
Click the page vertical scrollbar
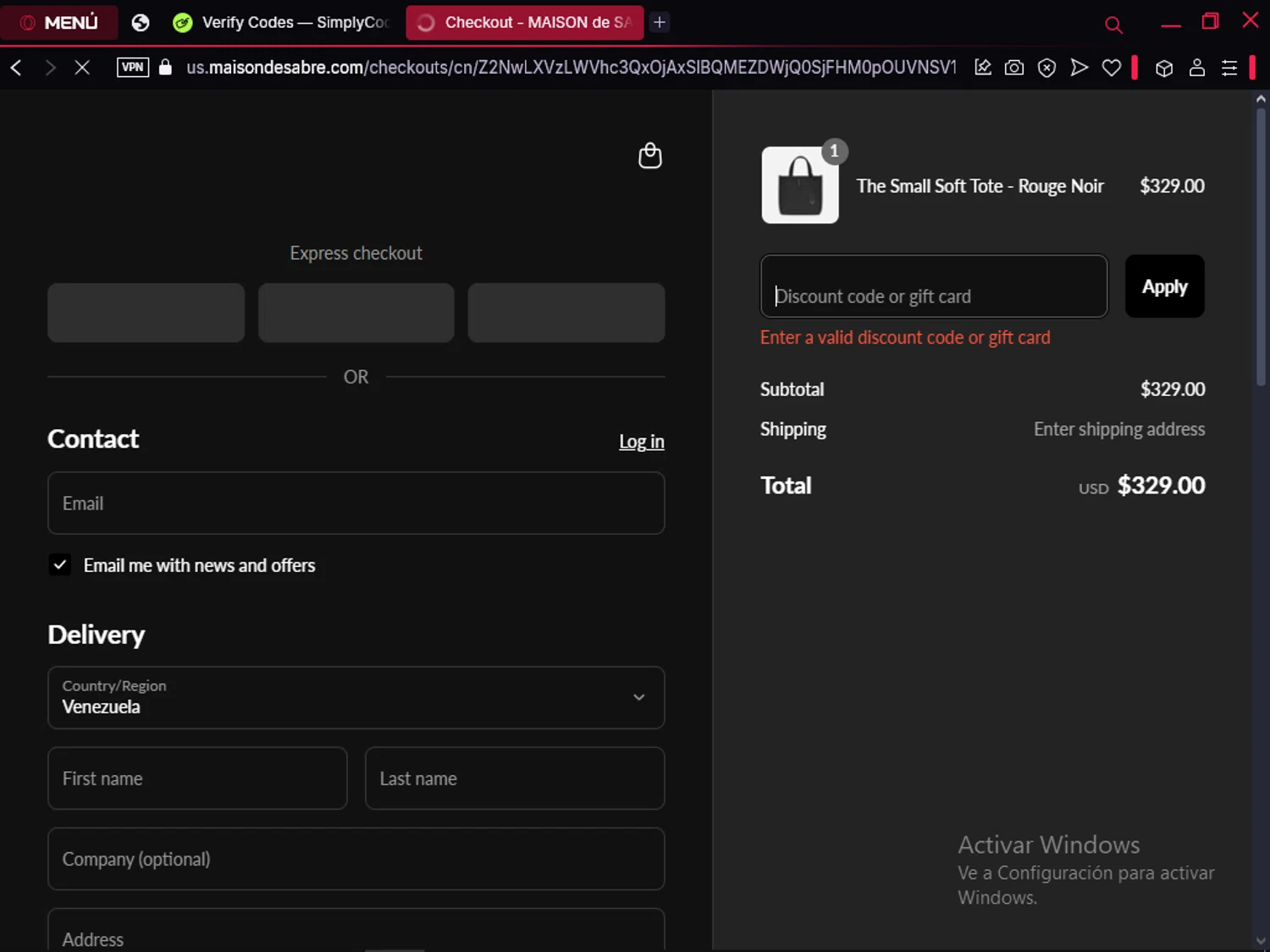1262,245
